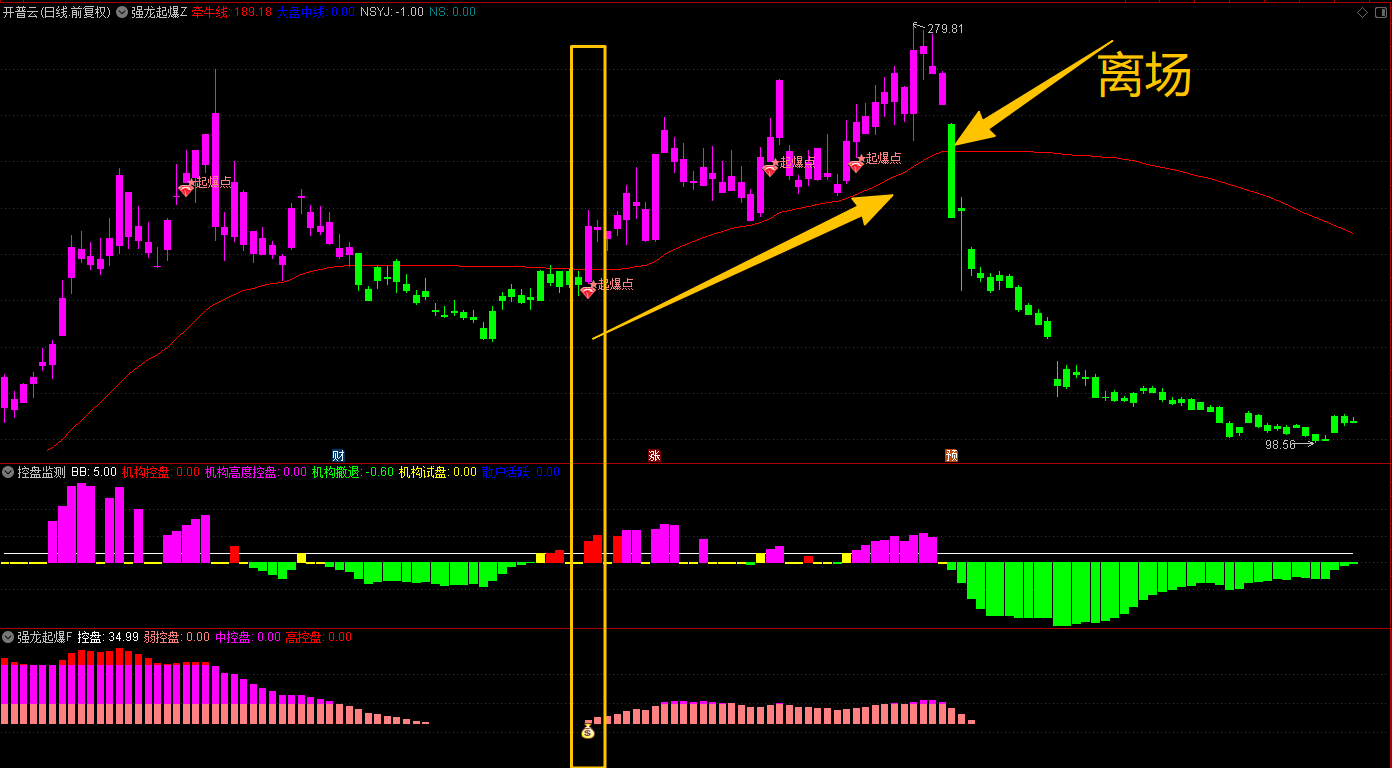Click the rightmost 起爆点 diamond signal icon

click(x=855, y=166)
